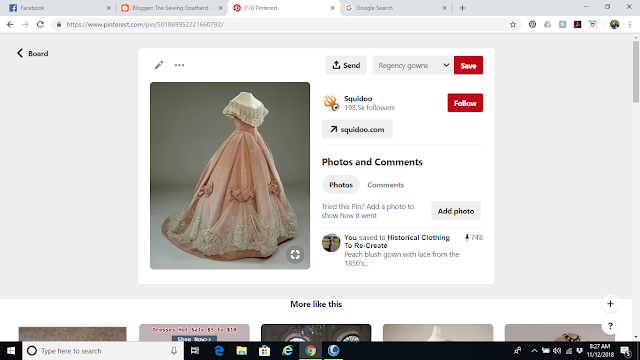The width and height of the screenshot is (640, 360).
Task: Open the Squidoo profile name link
Action: coord(358,98)
